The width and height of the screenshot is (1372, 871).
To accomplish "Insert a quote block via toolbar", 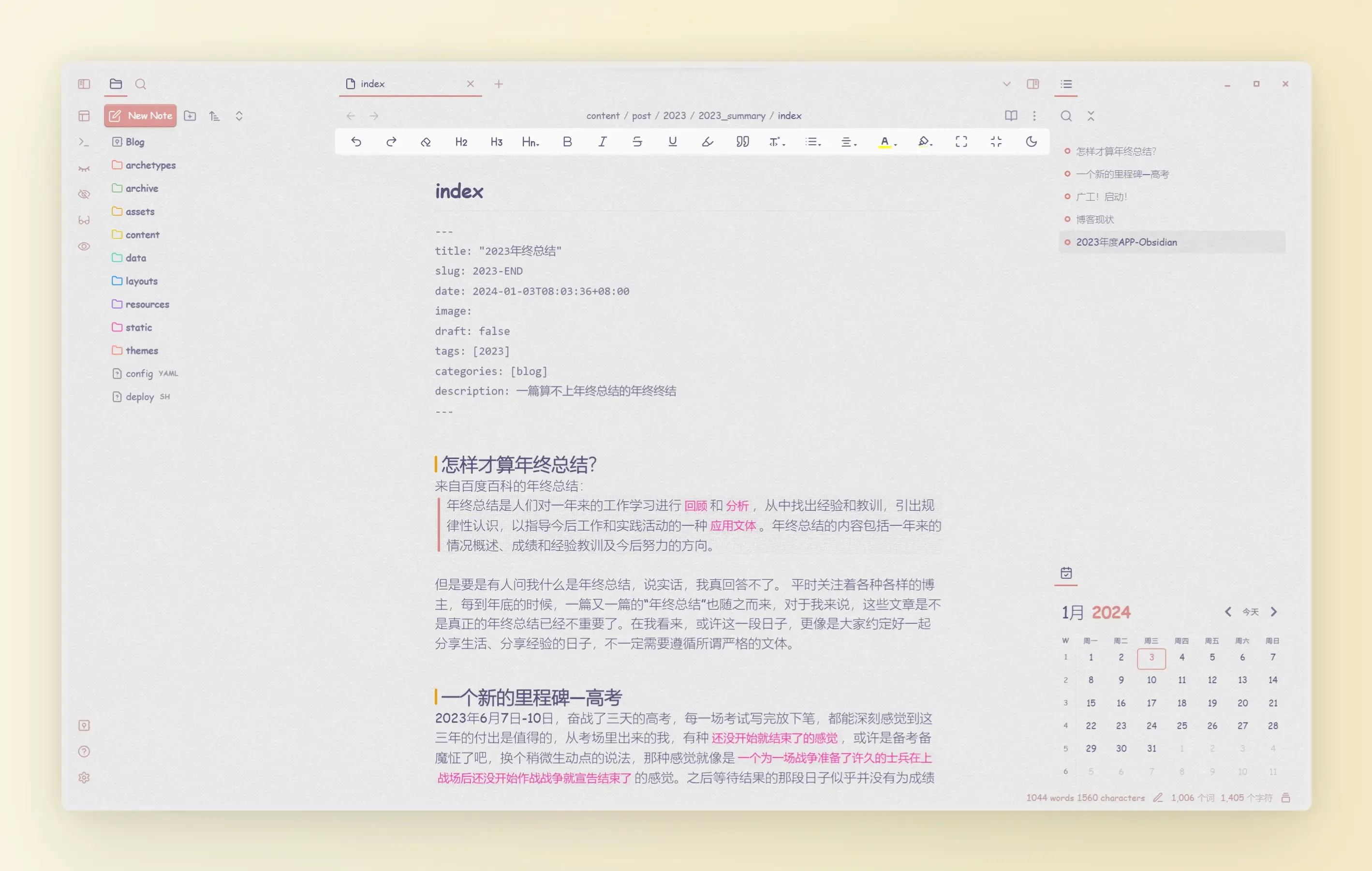I will [742, 142].
